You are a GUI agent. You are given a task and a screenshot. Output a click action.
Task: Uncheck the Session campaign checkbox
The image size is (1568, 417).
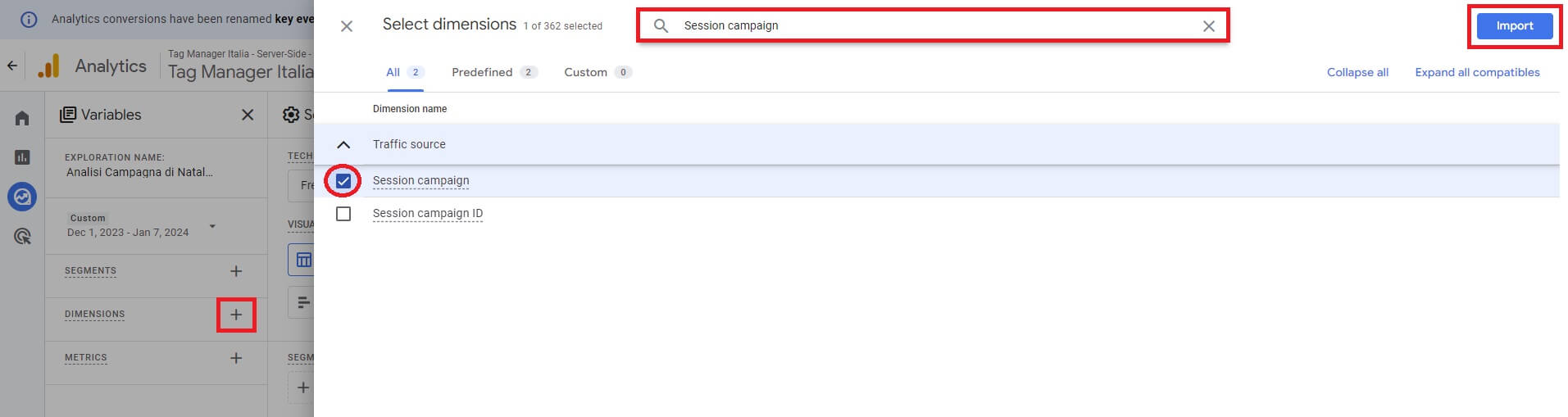[343, 181]
